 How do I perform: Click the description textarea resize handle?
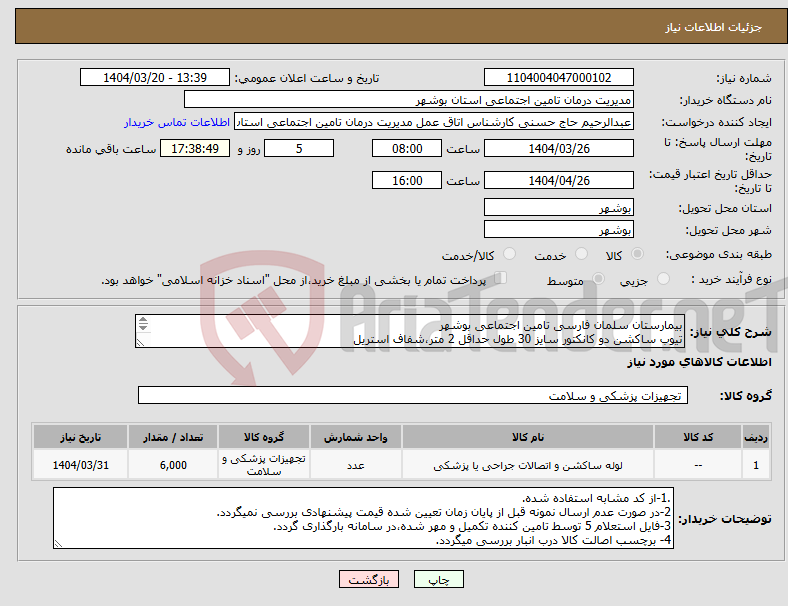click(140, 343)
